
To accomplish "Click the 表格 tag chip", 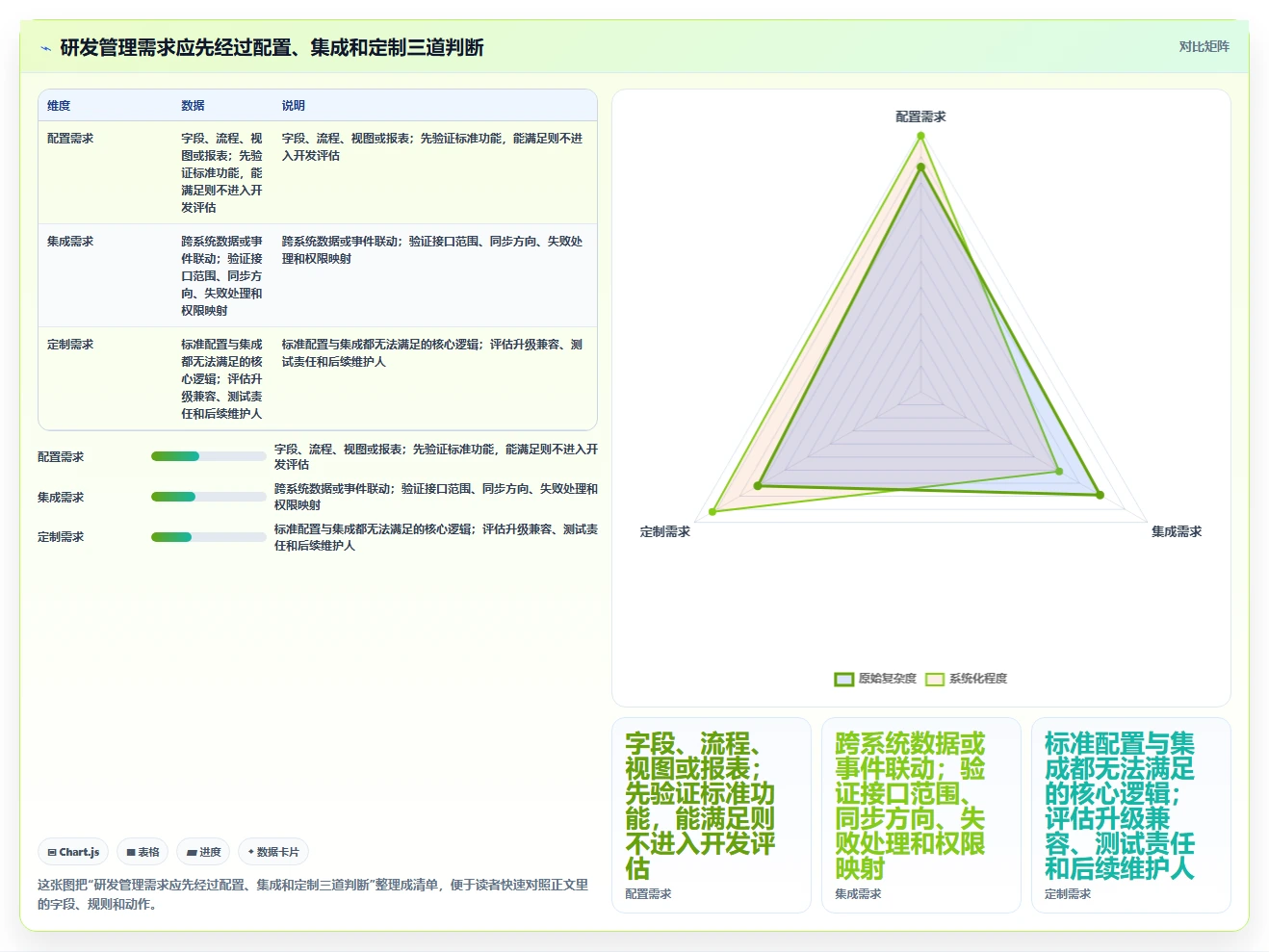I will (142, 852).
